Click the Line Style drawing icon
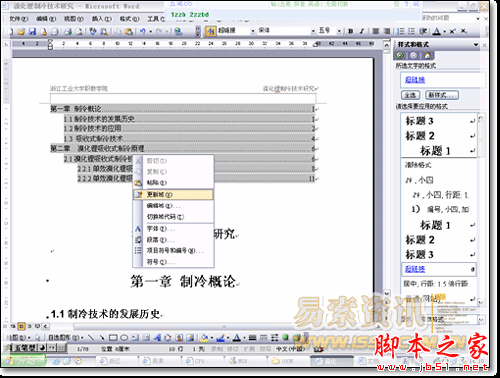The height and width of the screenshot is (378, 500). 252,338
